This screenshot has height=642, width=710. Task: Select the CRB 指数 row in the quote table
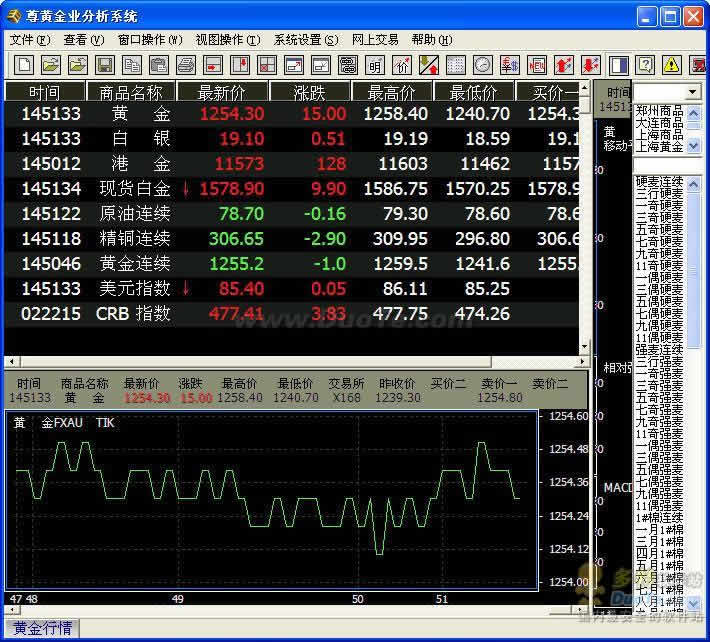click(292, 314)
